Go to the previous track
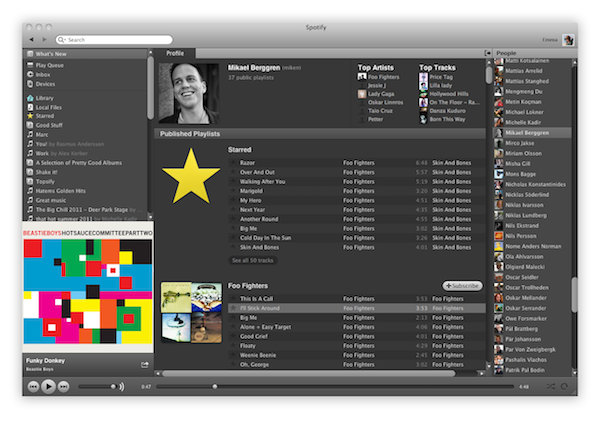This screenshot has height=424, width=600. (32, 385)
